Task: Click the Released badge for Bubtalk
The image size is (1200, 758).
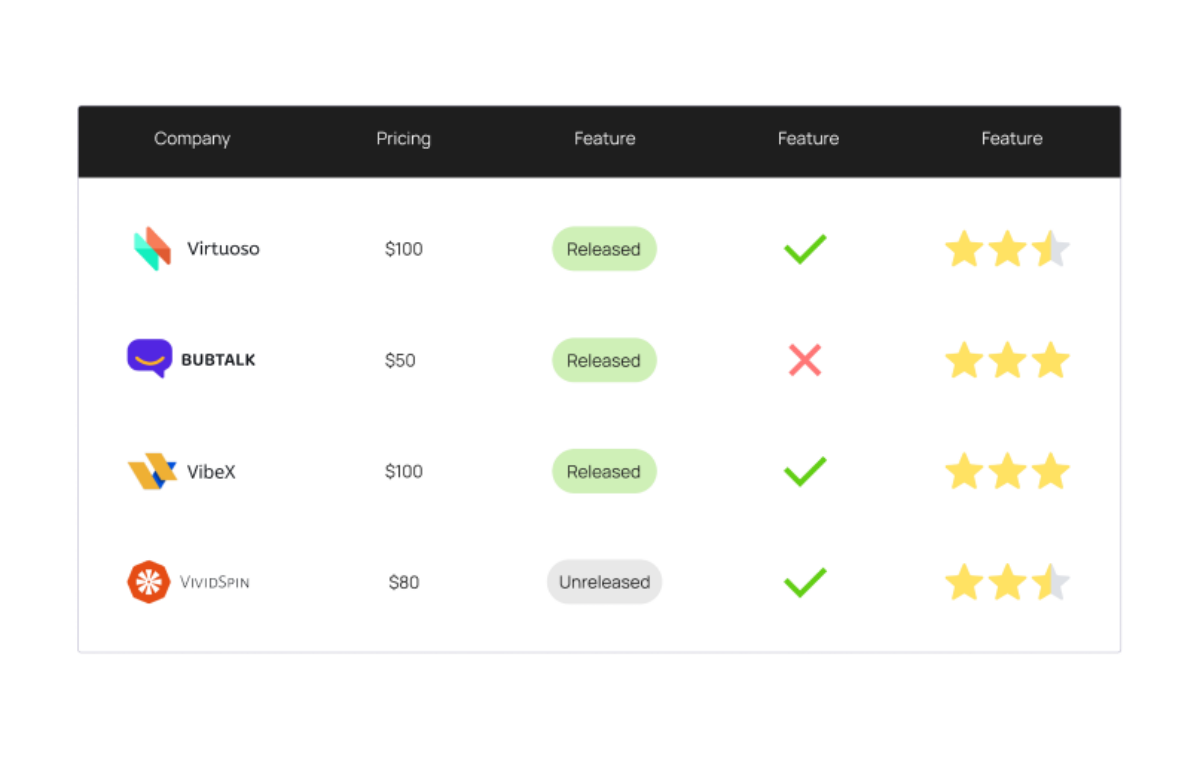Action: (604, 360)
